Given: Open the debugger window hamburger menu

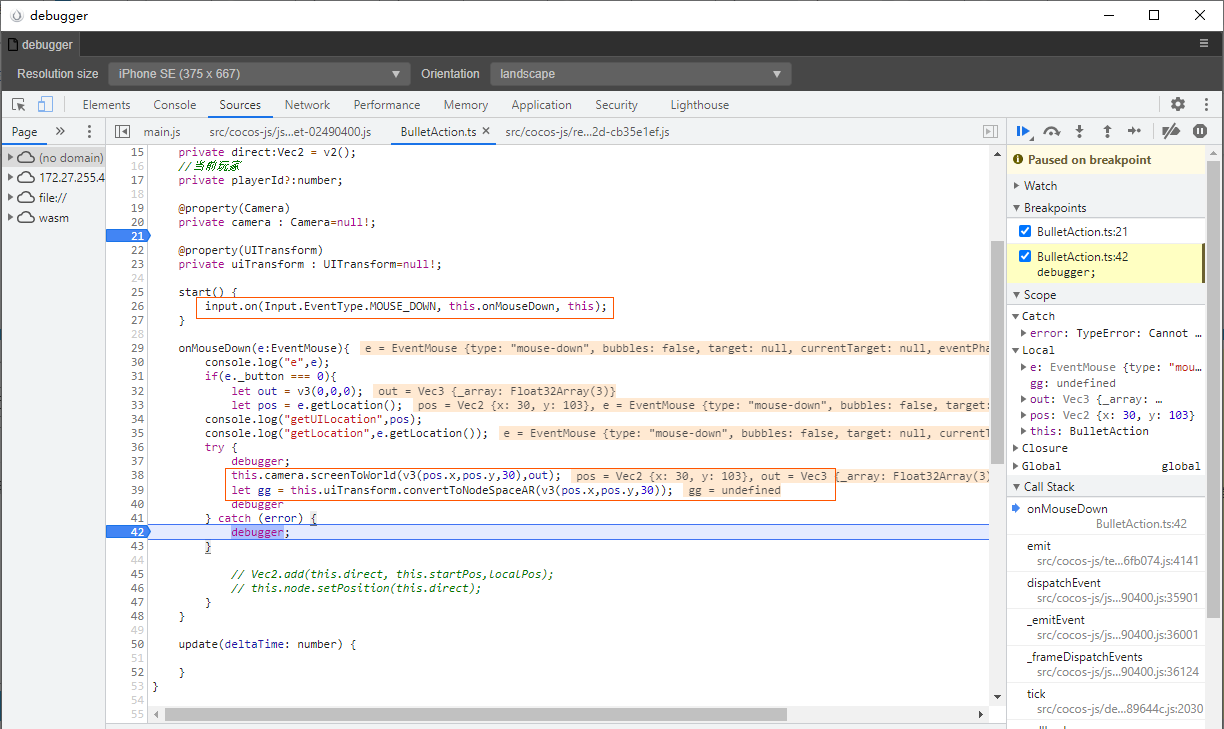Looking at the screenshot, I should point(1204,44).
